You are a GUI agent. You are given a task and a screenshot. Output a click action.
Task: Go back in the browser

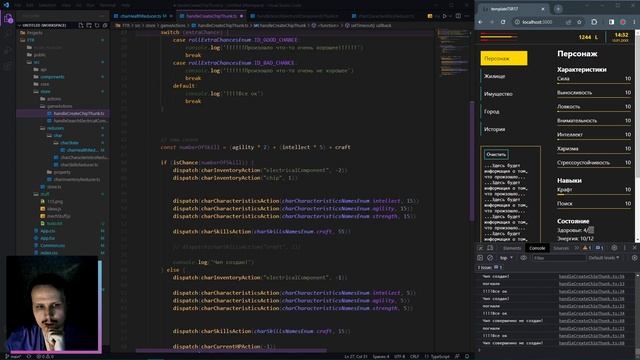pyautogui.click(x=480, y=22)
